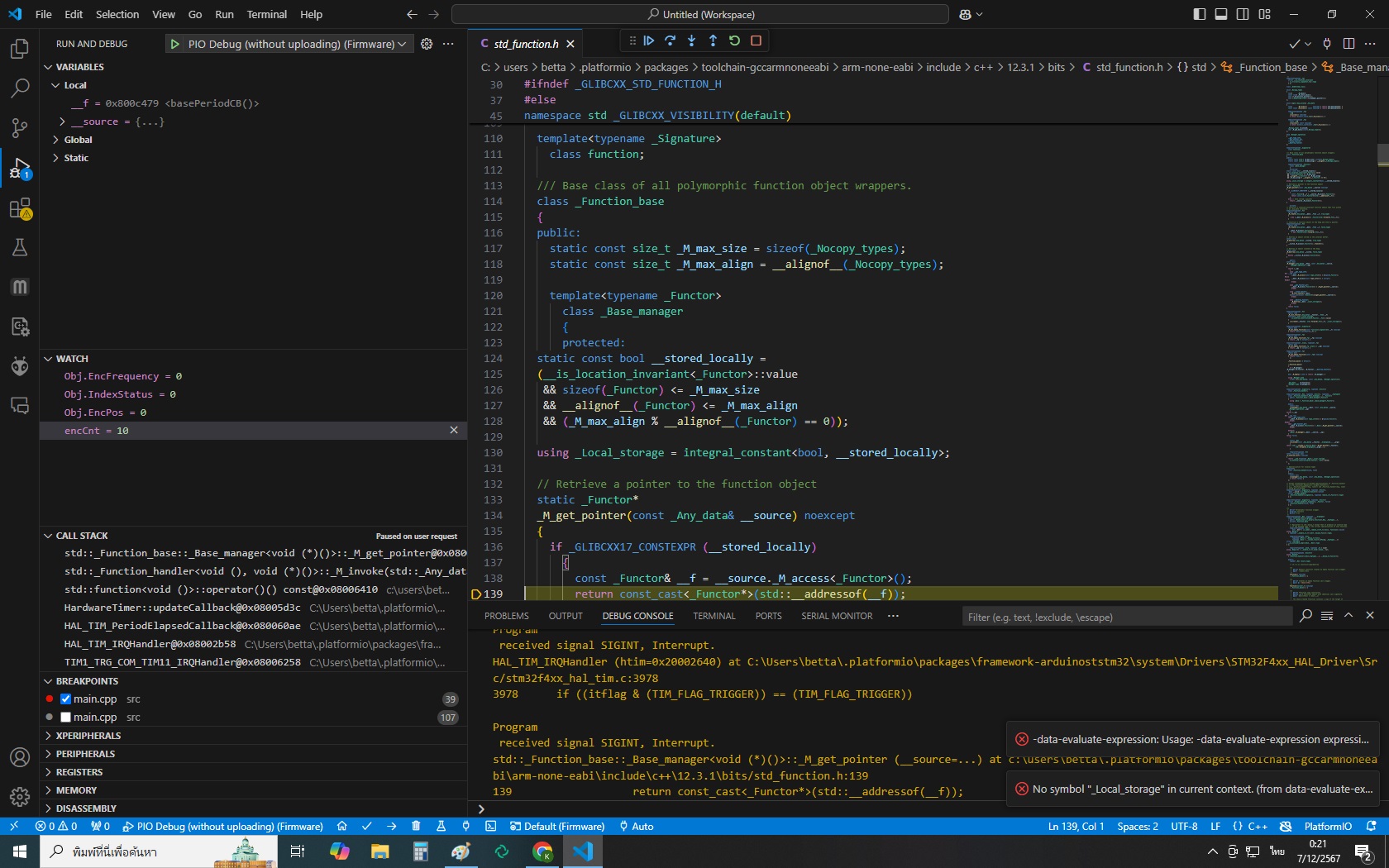Stop the debug session
The width and height of the screenshot is (1389, 868).
[757, 41]
